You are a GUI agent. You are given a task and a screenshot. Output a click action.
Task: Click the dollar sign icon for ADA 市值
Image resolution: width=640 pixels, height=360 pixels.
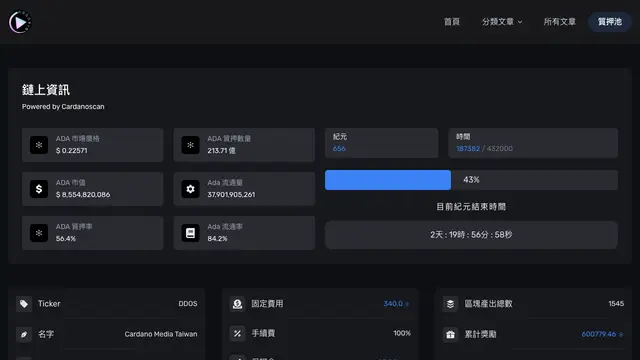click(x=39, y=189)
